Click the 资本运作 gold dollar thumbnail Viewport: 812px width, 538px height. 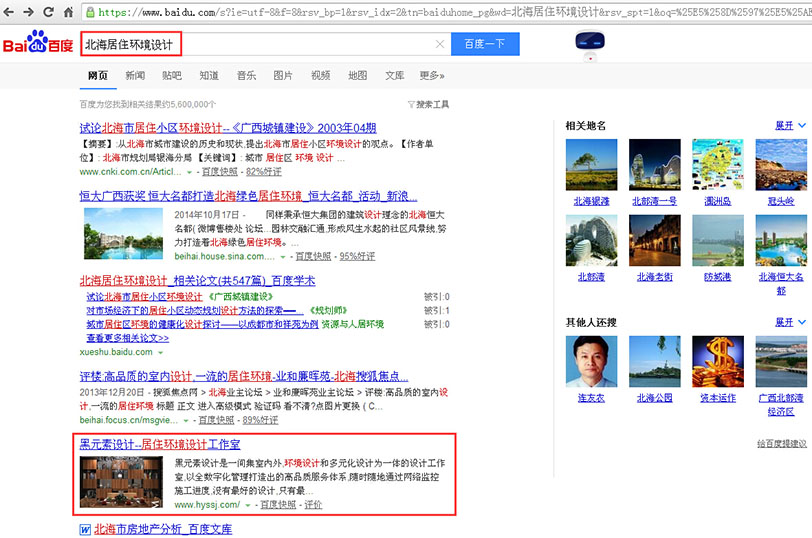point(718,361)
